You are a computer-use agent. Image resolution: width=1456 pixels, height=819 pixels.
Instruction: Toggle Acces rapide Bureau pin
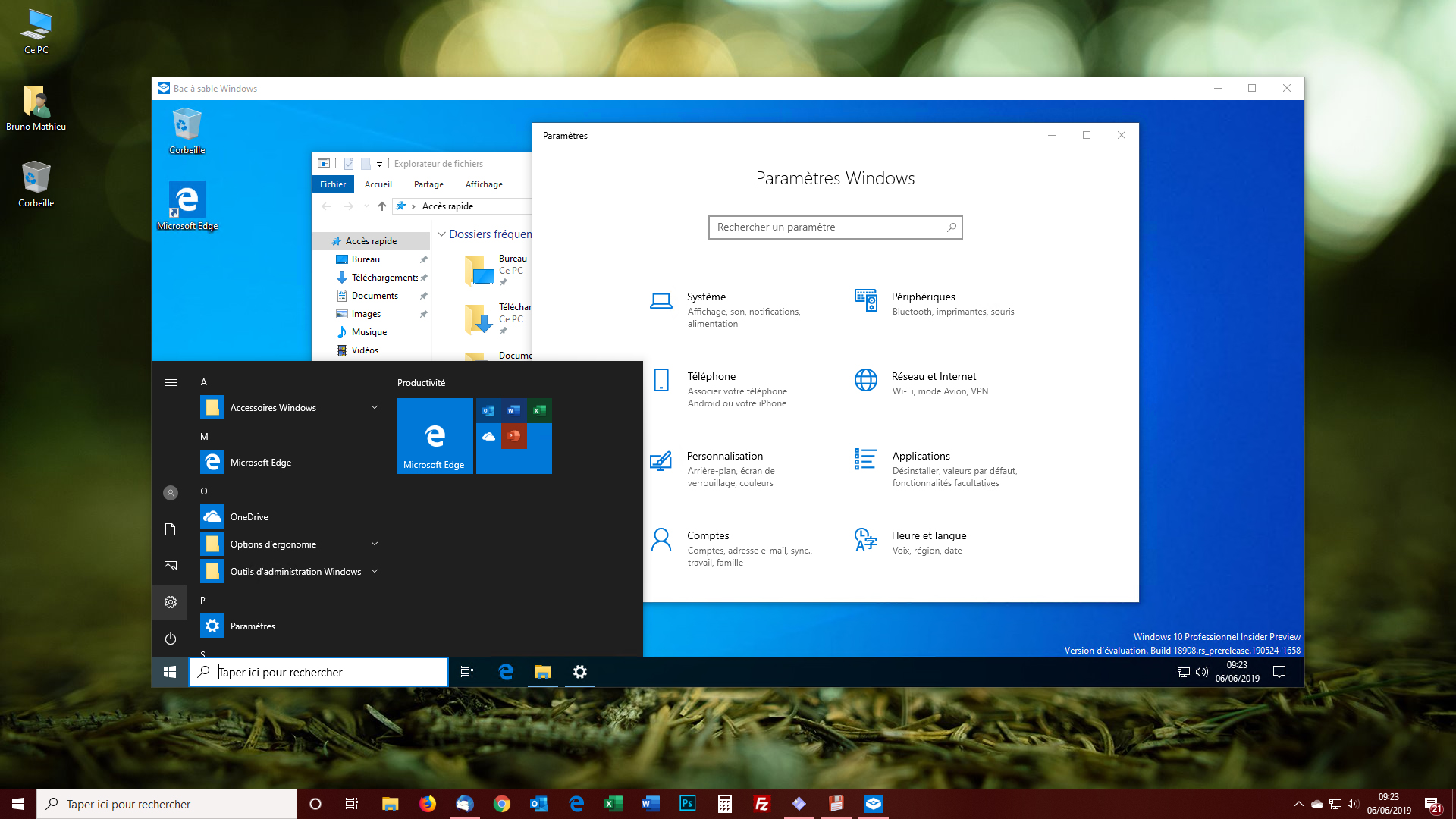(423, 259)
